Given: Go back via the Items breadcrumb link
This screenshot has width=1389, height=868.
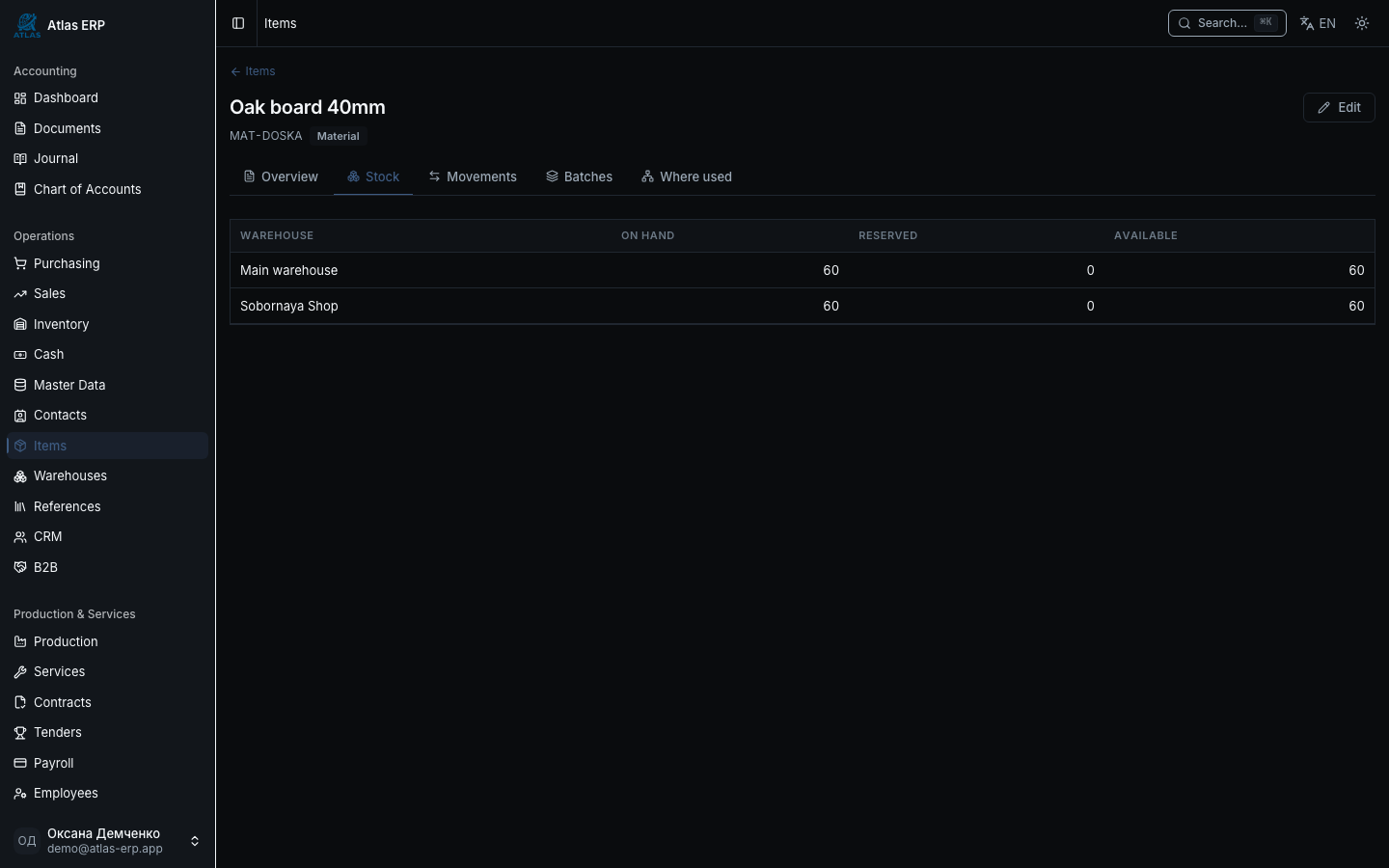Looking at the screenshot, I should coord(253,71).
